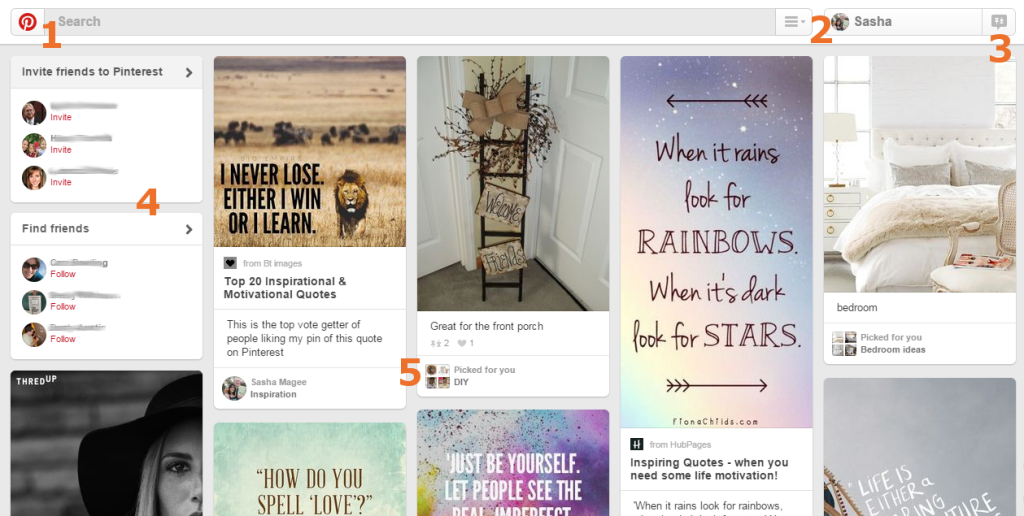Click the Search input field
1024x516 pixels.
click(x=409, y=22)
